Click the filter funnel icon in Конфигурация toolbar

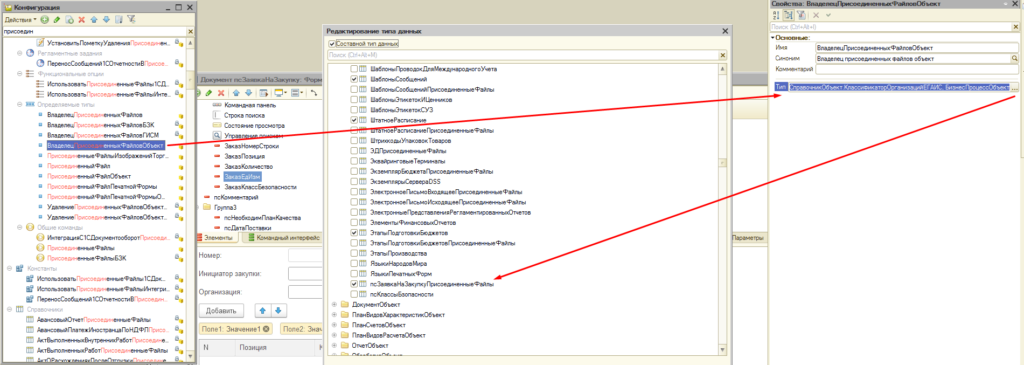(x=131, y=20)
